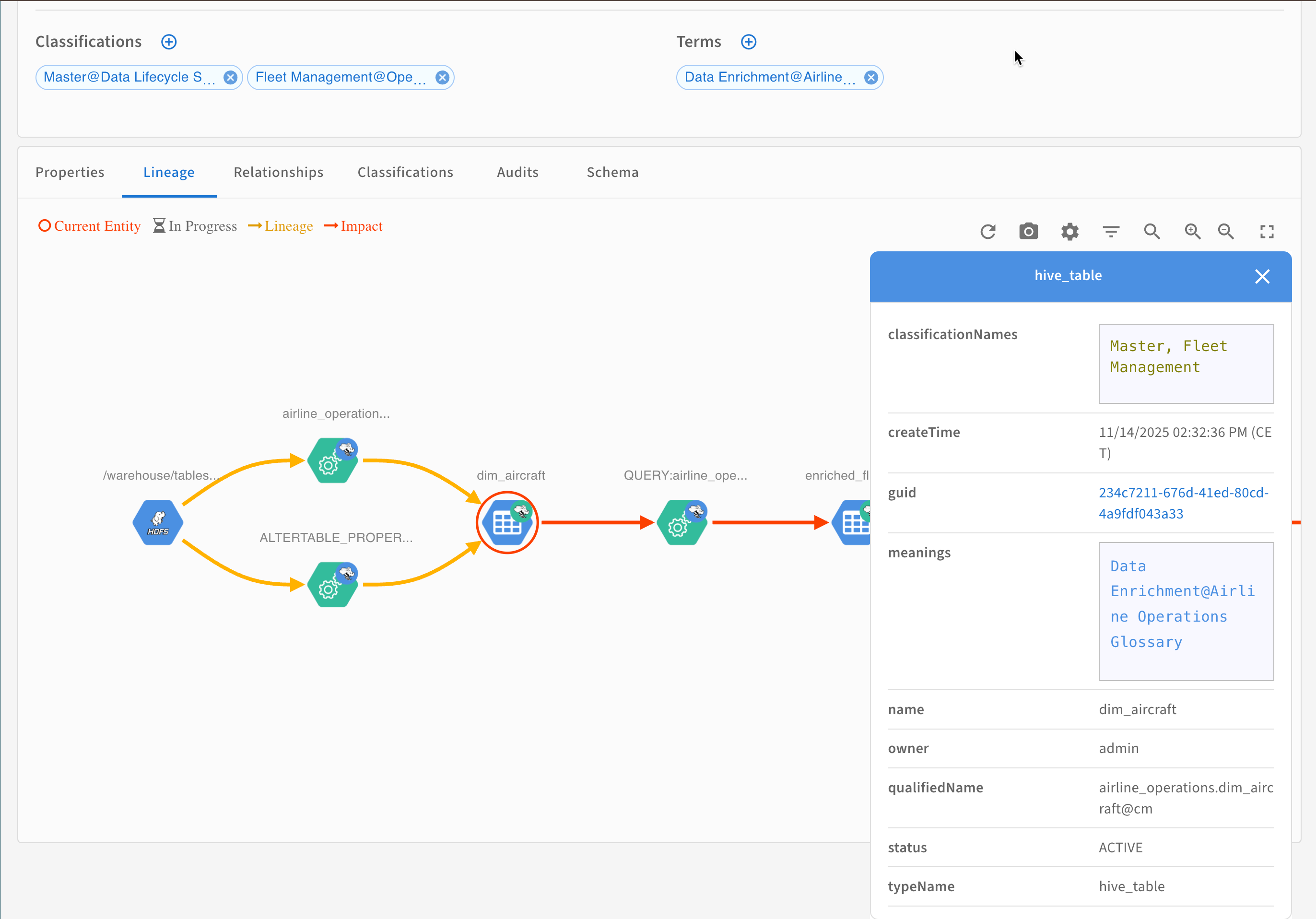Viewport: 1316px width, 919px height.
Task: Remove Master@Data Lifecycle classification tag
Action: click(230, 77)
